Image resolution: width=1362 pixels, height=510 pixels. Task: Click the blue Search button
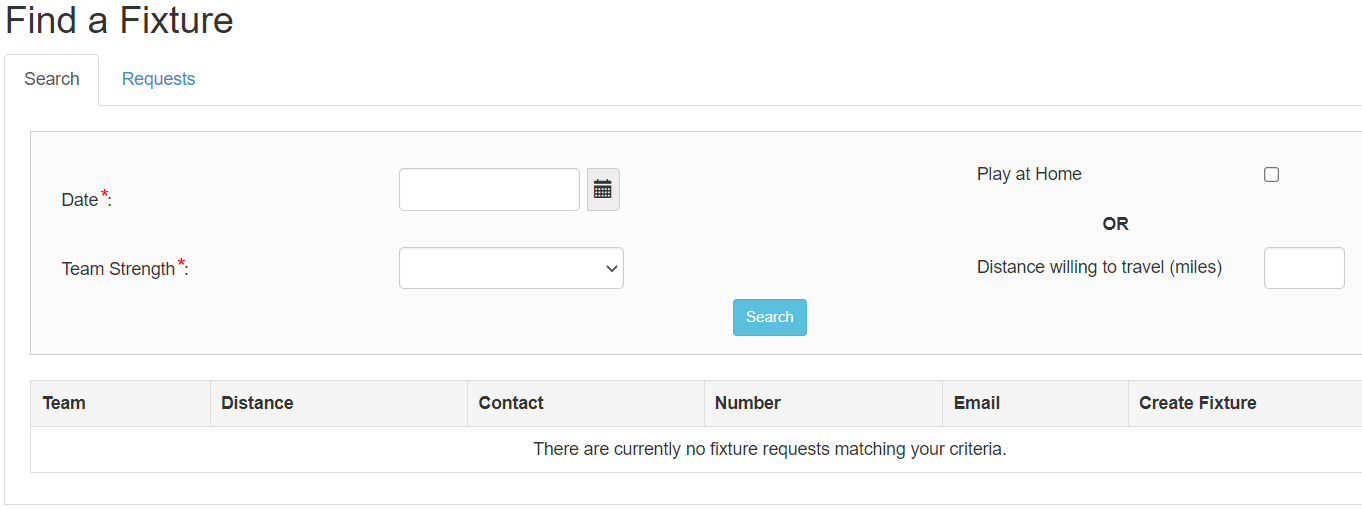point(770,317)
